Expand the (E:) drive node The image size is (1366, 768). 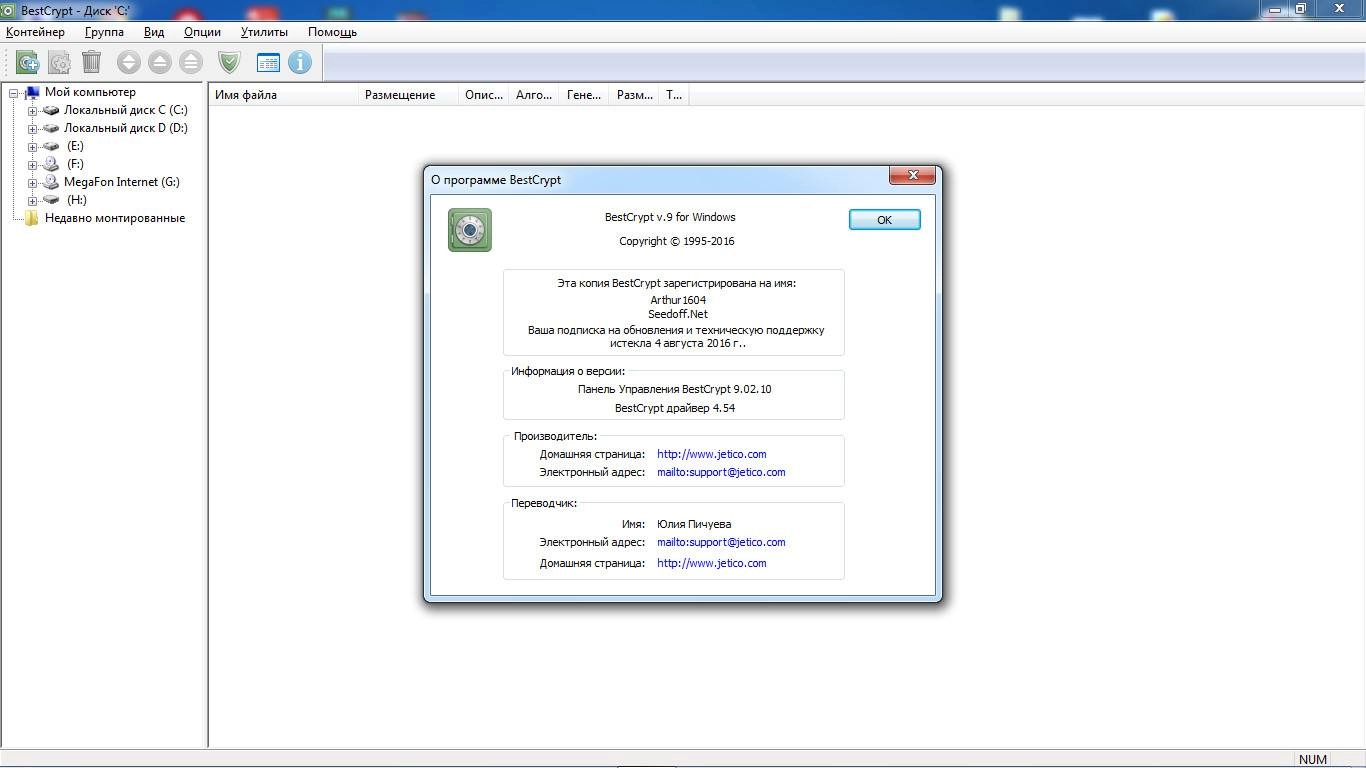[x=32, y=147]
